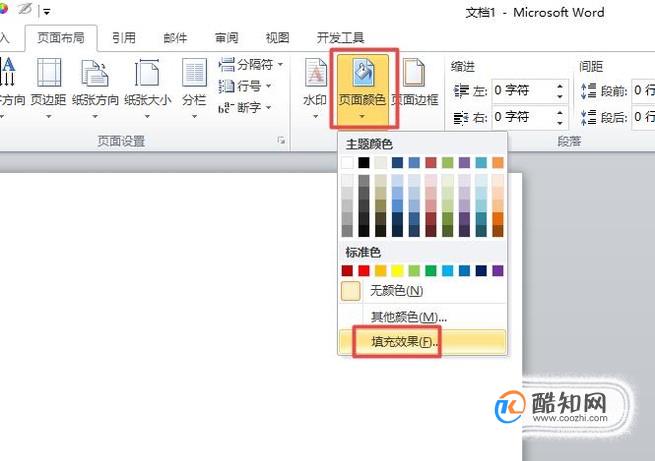Expand the Watermark dropdown arrow
This screenshot has width=655, height=461.
point(315,116)
